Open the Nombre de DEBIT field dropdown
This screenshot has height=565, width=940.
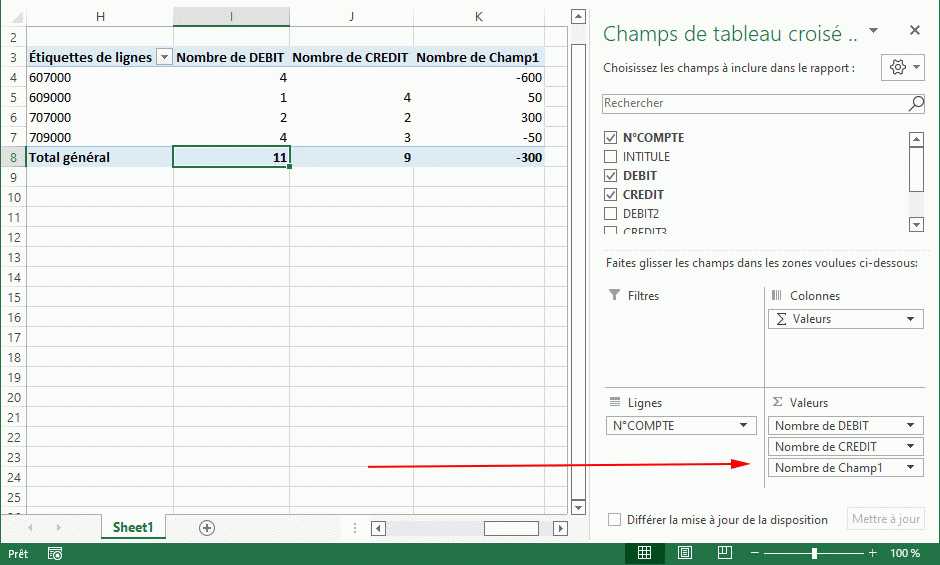coord(911,425)
